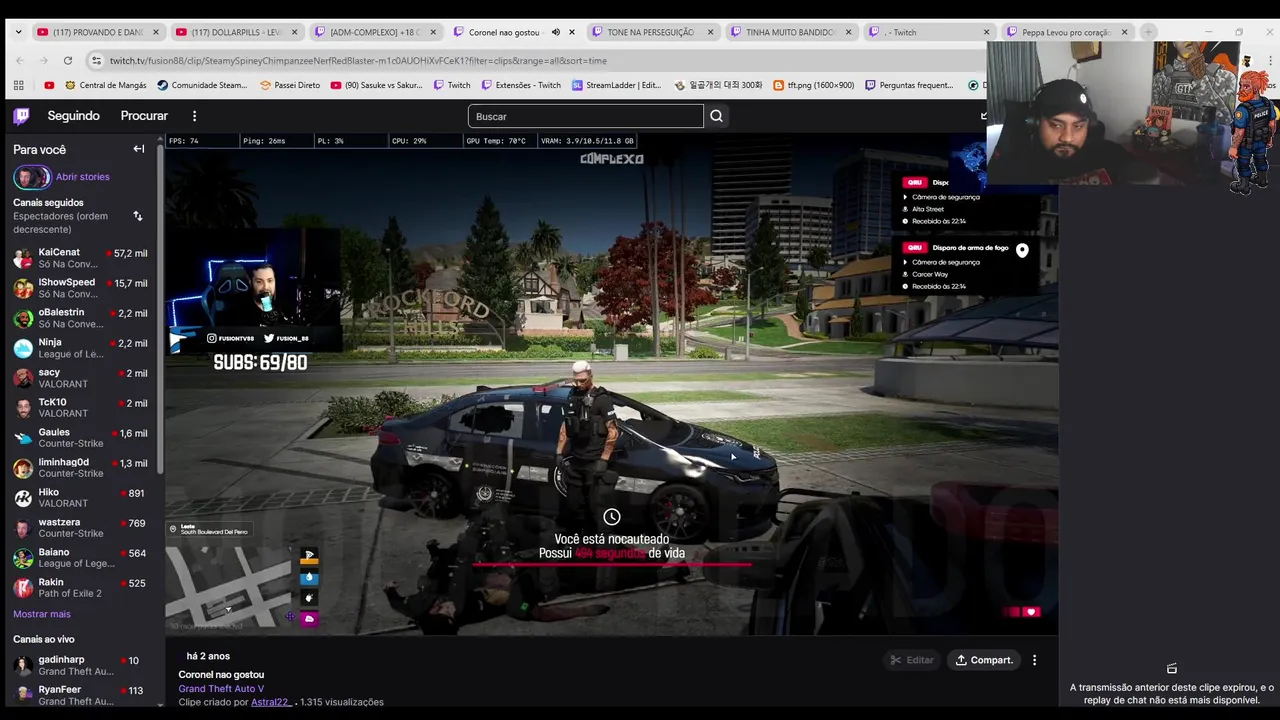Mute the Coronel nao gostou tab audio
The width and height of the screenshot is (1280, 720).
(556, 32)
